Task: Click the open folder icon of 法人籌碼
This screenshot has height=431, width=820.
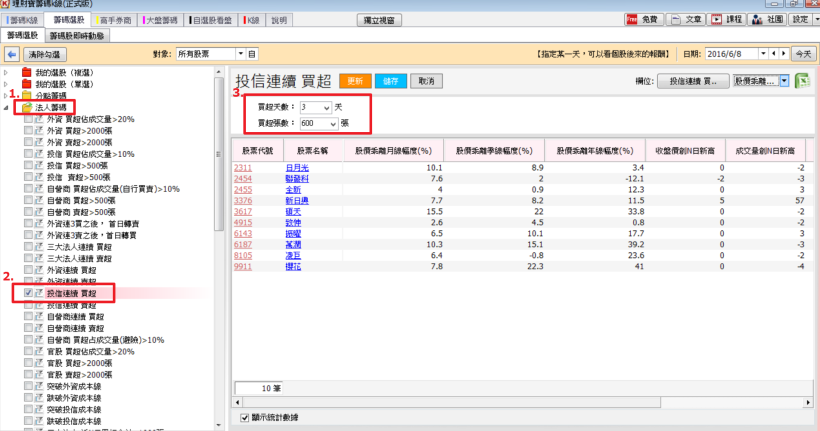Action: [x=27, y=107]
